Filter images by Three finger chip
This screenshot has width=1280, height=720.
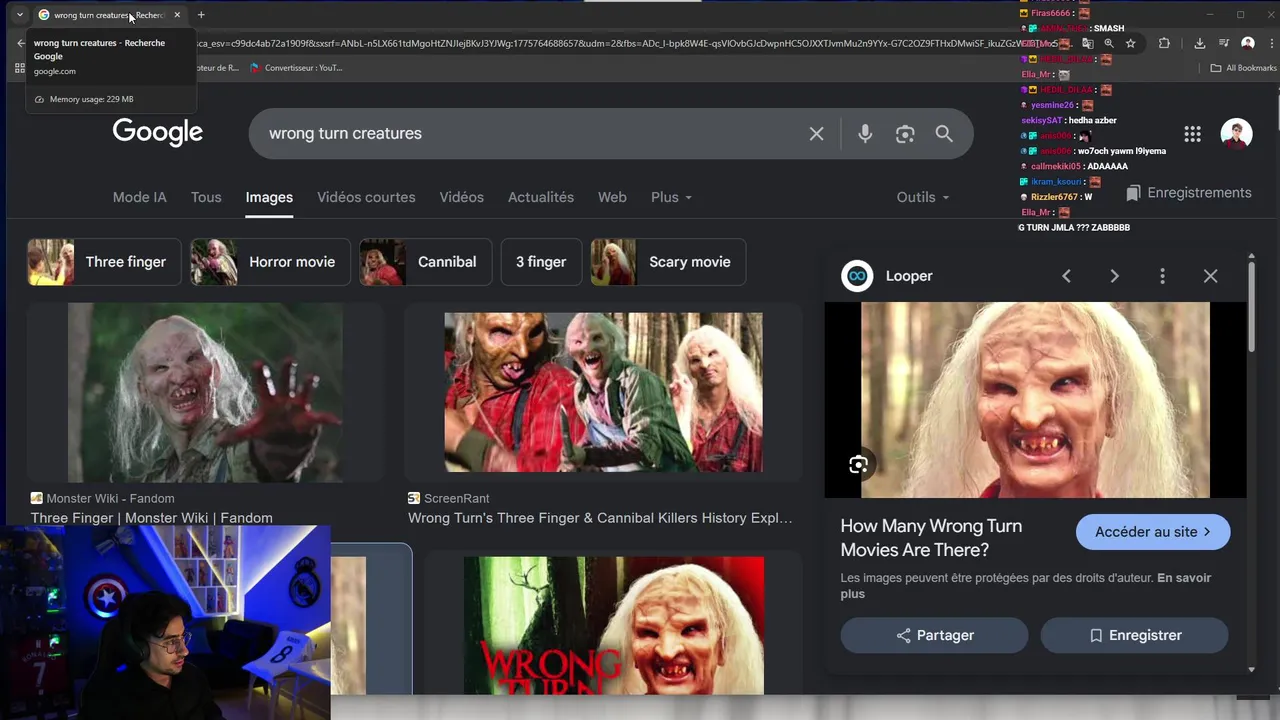[104, 262]
